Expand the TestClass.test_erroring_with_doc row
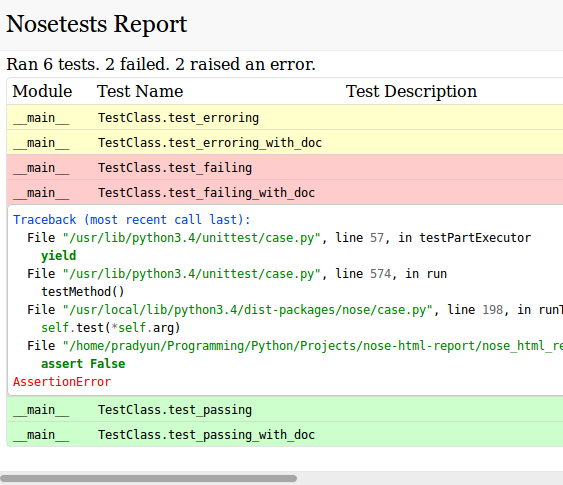 [285, 143]
